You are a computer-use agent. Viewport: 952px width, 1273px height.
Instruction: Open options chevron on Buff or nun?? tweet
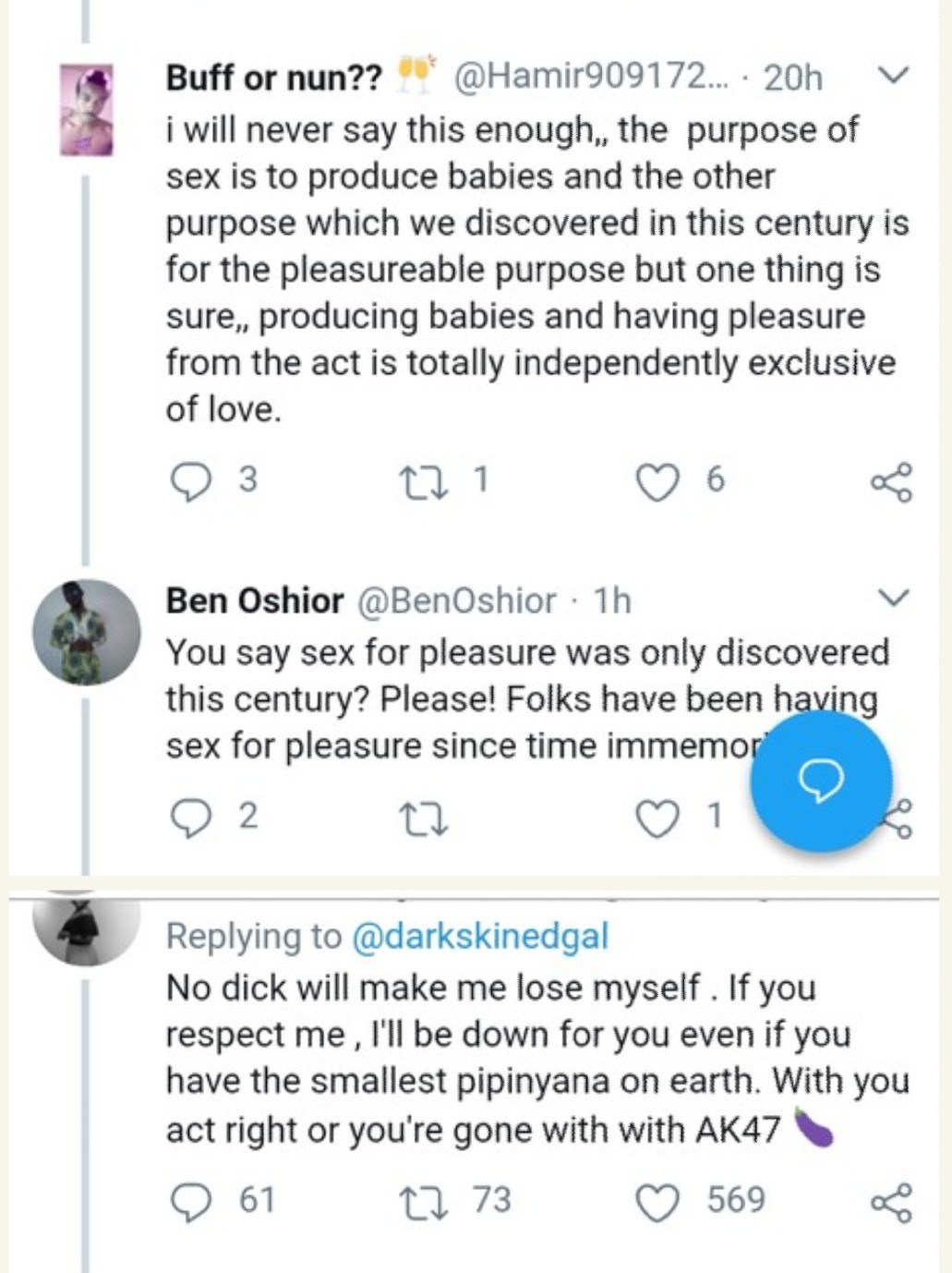[893, 75]
